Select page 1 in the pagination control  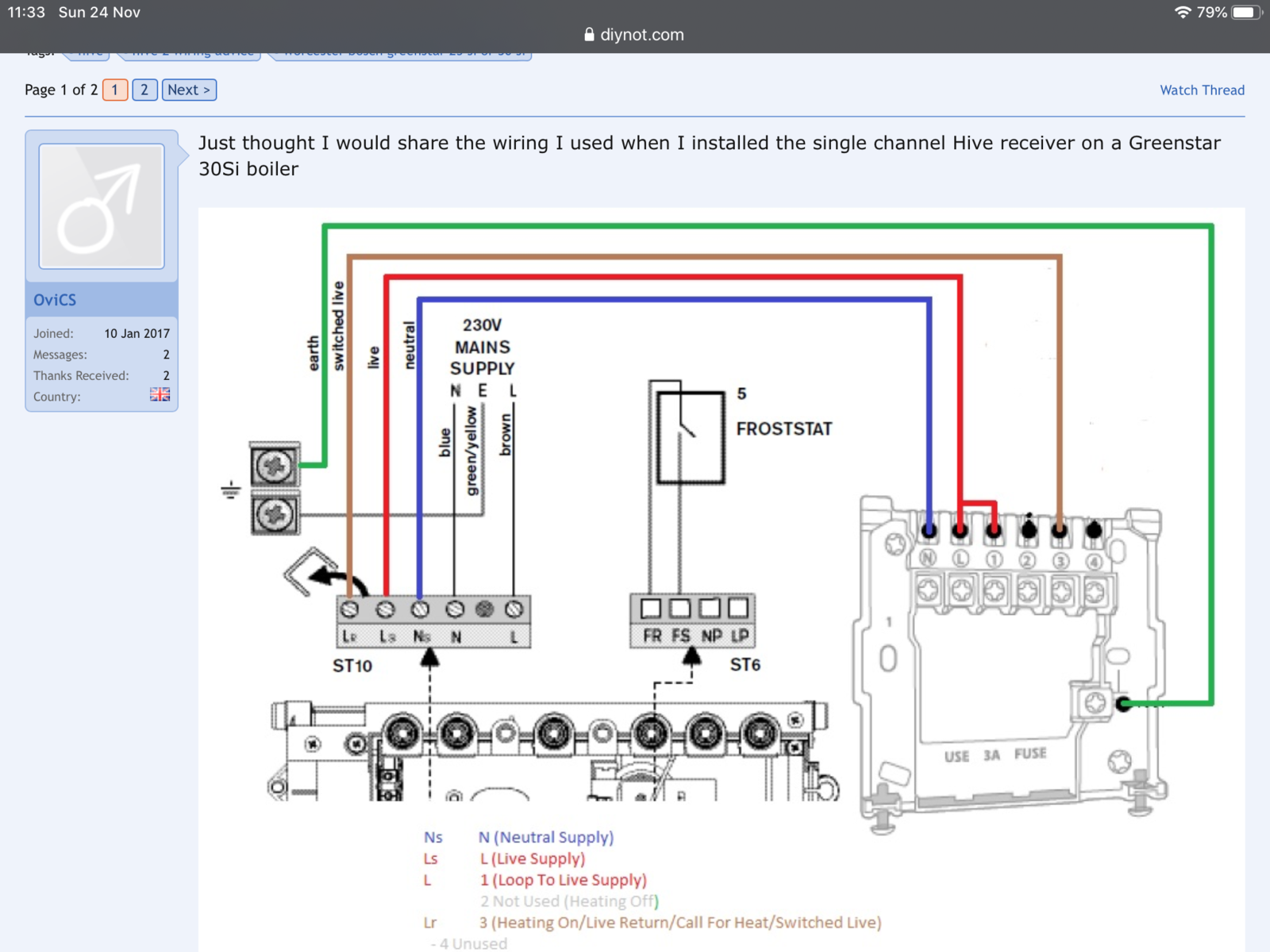tap(114, 90)
